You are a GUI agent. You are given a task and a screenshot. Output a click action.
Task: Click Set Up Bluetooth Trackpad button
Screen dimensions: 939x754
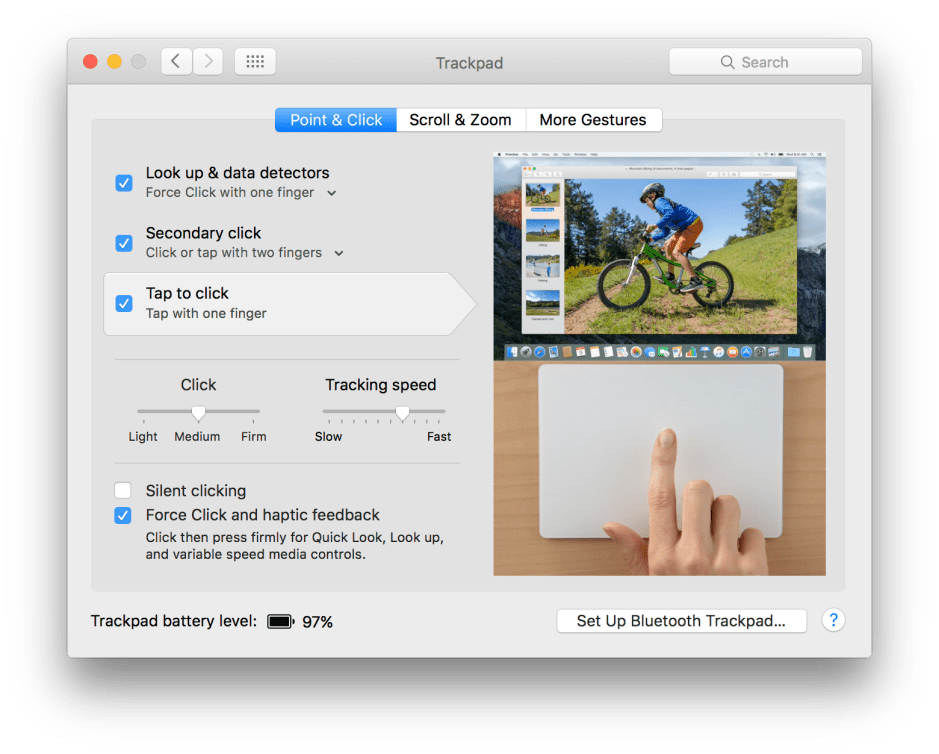tap(682, 621)
